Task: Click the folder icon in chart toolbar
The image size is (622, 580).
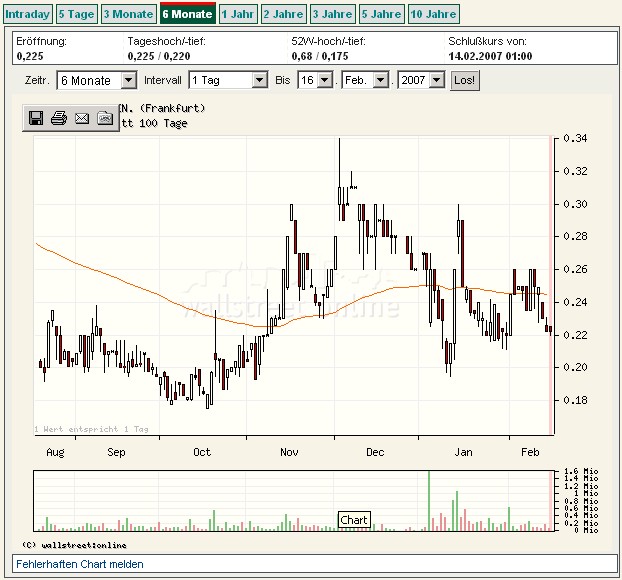Action: [x=105, y=118]
